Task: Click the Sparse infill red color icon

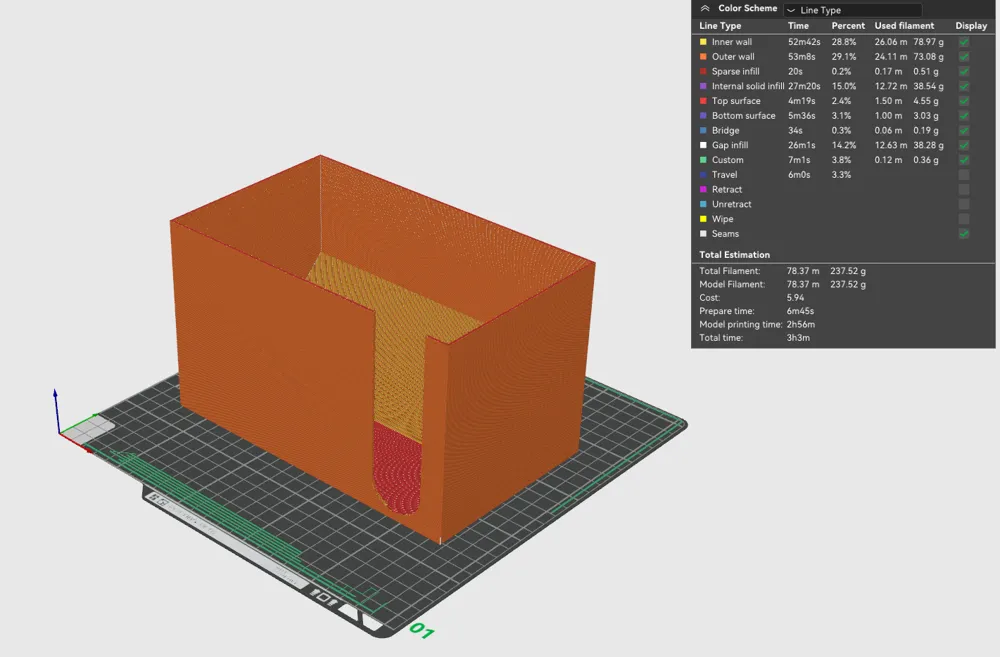Action: coord(703,71)
